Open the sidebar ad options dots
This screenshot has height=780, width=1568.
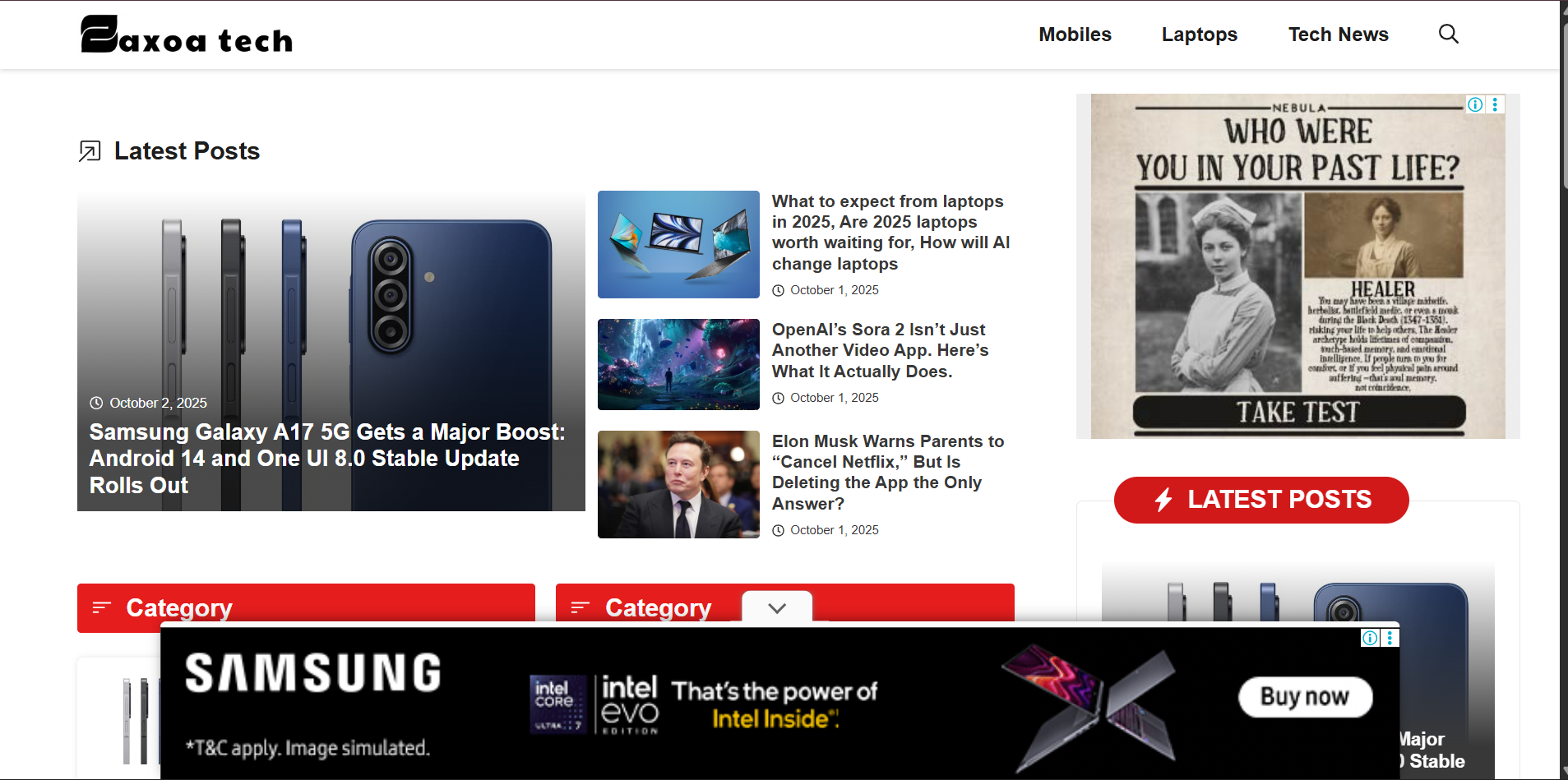[x=1495, y=104]
